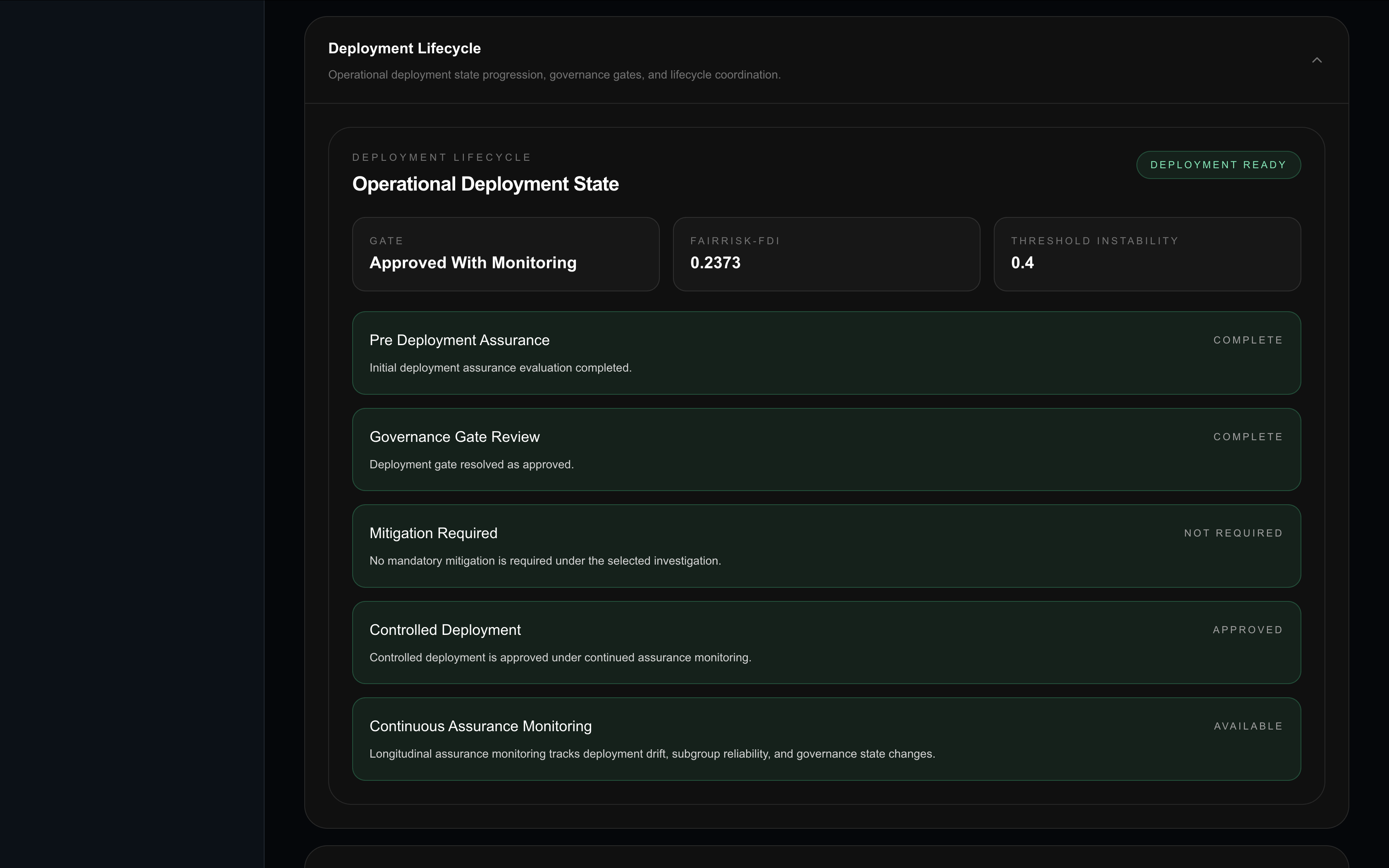
Task: Click the Deployment Ready status badge
Action: [1218, 165]
